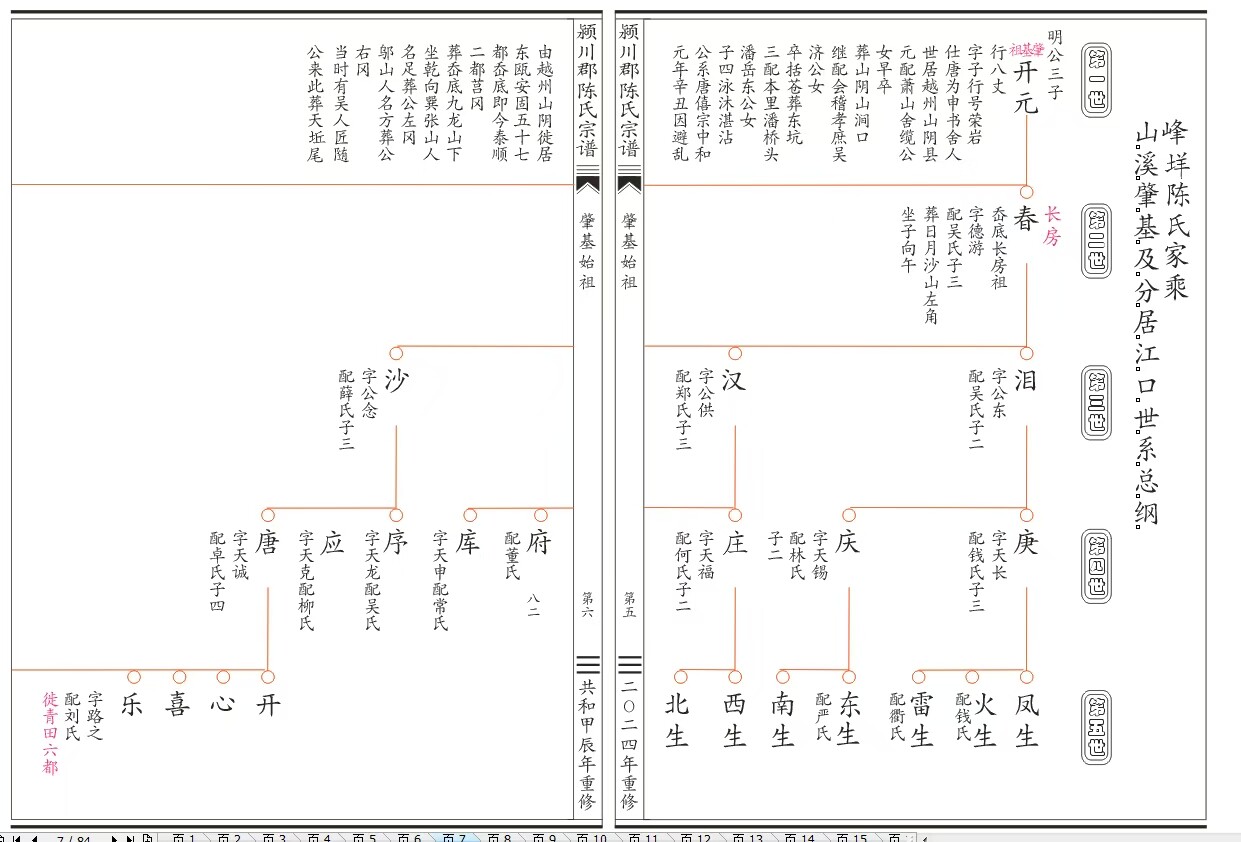This screenshot has width=1241, height=842.
Task: Switch to page tab 页 13
Action: point(748,838)
